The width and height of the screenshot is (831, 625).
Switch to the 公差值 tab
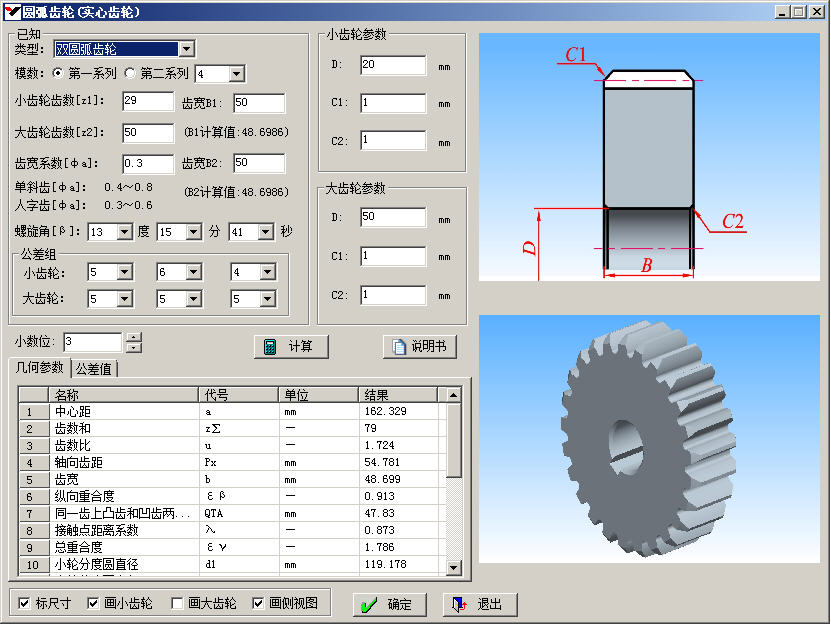click(95, 369)
